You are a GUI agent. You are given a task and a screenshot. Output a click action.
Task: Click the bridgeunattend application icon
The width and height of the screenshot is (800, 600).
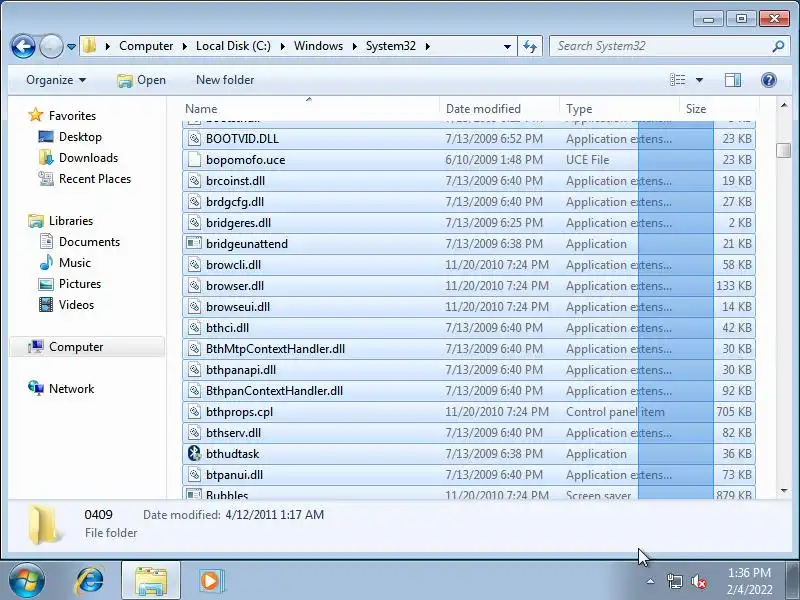pyautogui.click(x=194, y=244)
